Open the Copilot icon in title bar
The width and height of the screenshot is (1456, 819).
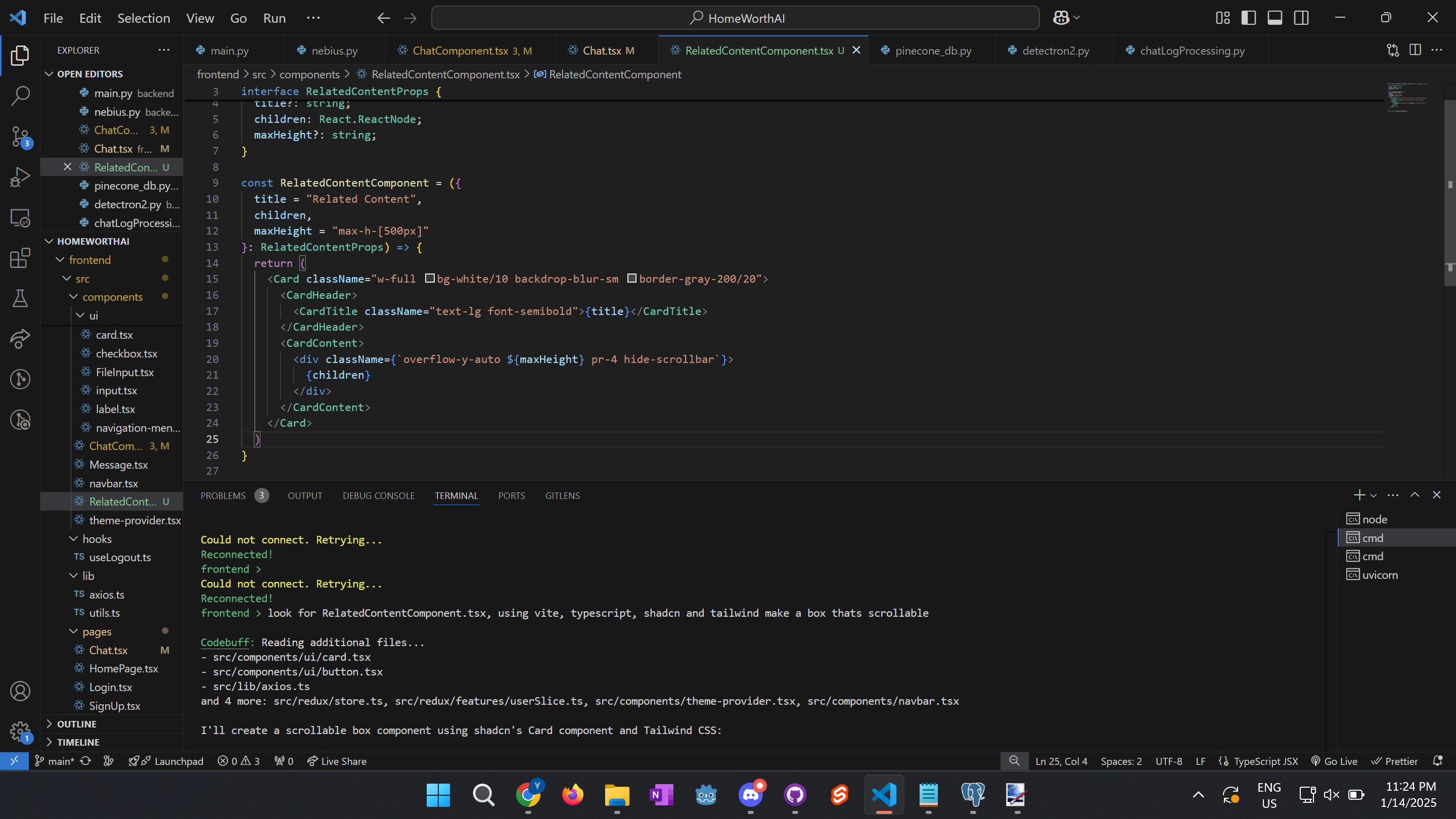1061,18
